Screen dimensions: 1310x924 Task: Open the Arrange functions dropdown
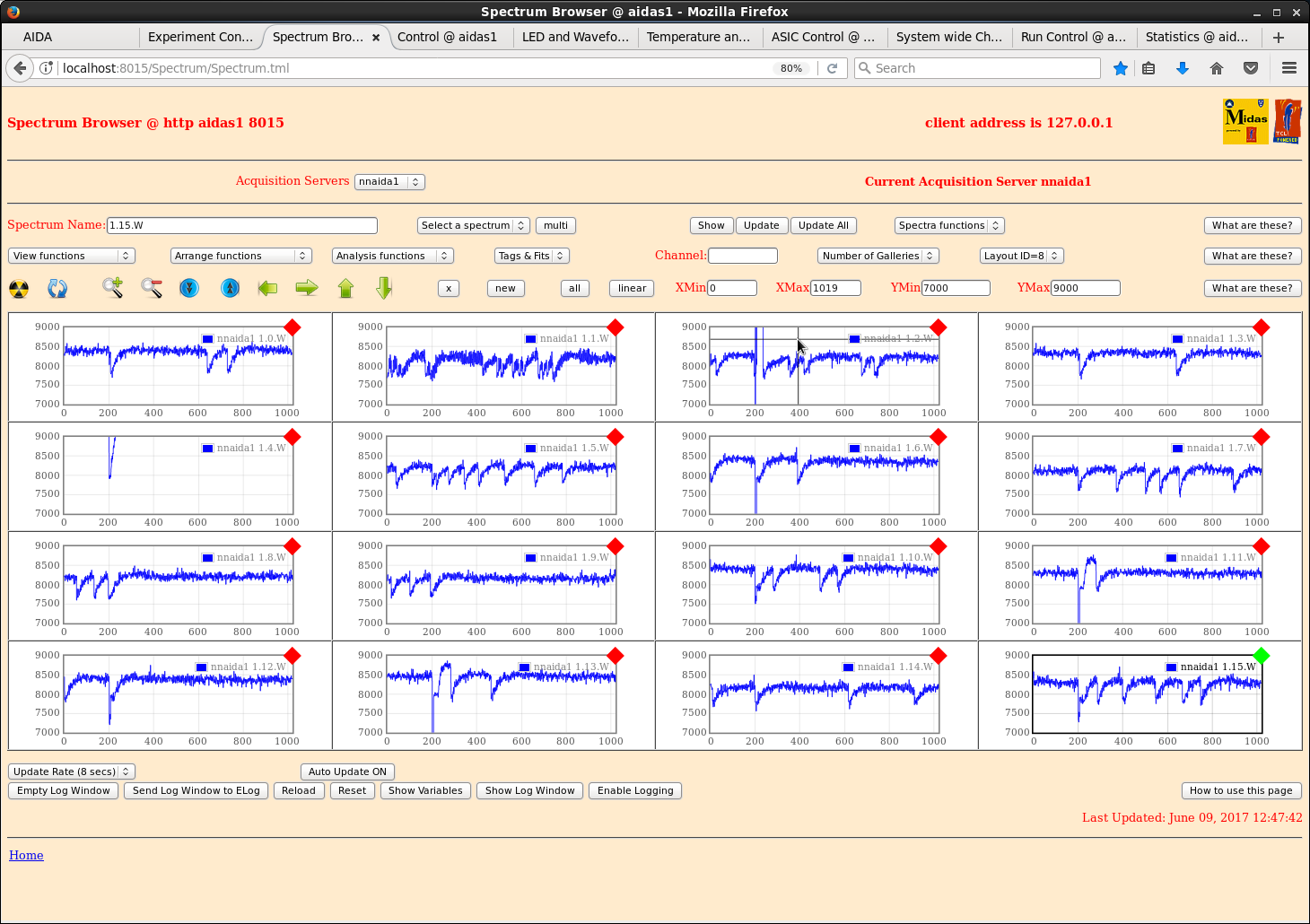point(241,256)
